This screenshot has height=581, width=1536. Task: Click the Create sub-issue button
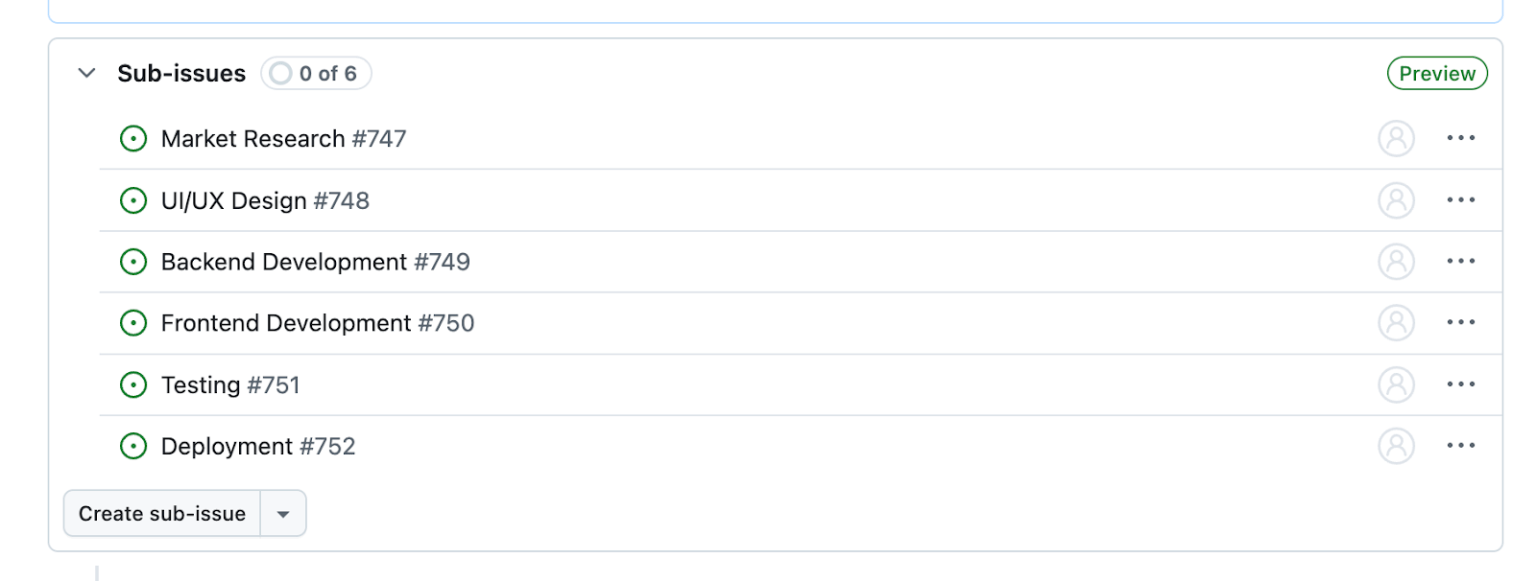coord(163,513)
